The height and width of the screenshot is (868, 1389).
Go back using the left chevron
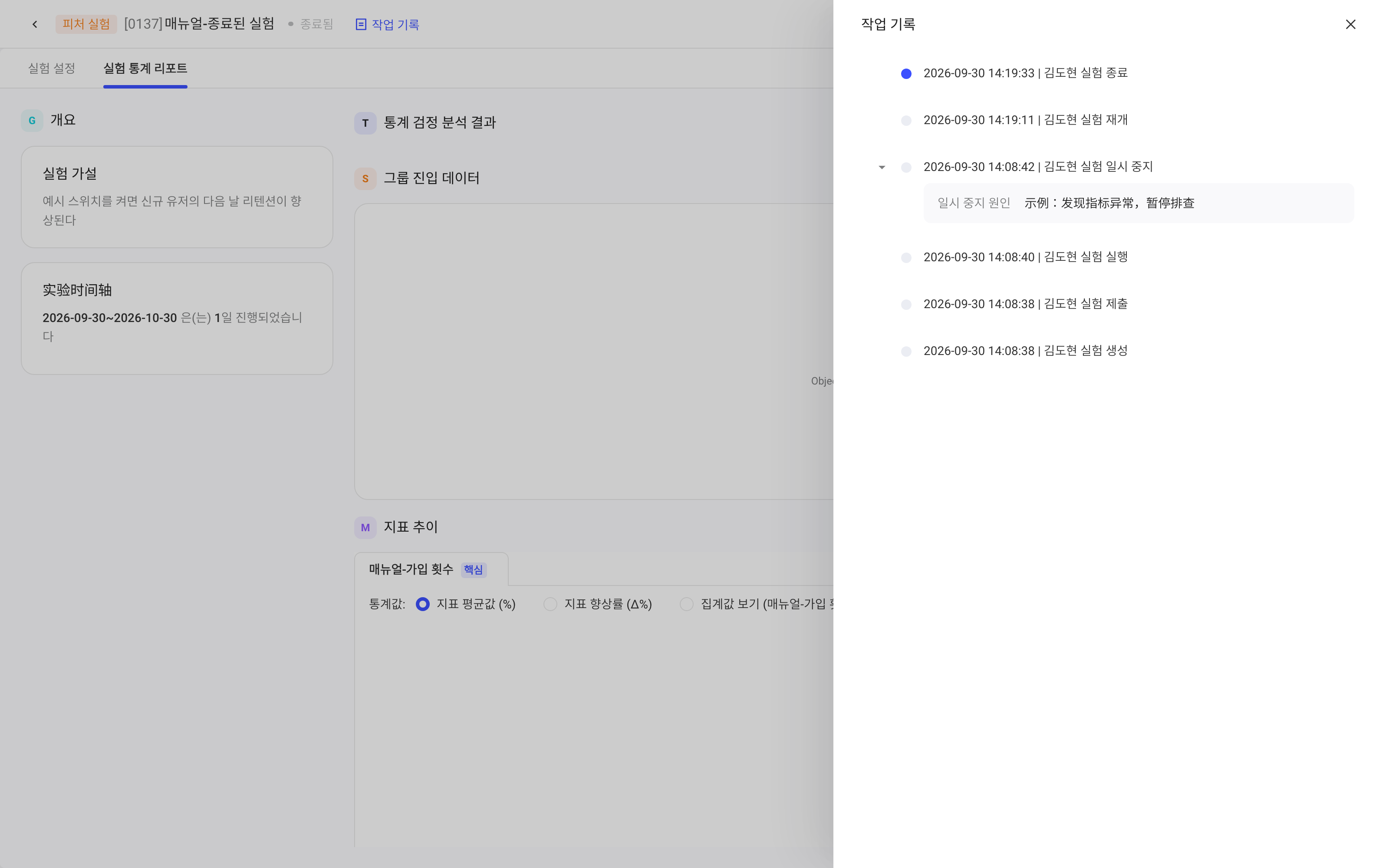click(35, 24)
